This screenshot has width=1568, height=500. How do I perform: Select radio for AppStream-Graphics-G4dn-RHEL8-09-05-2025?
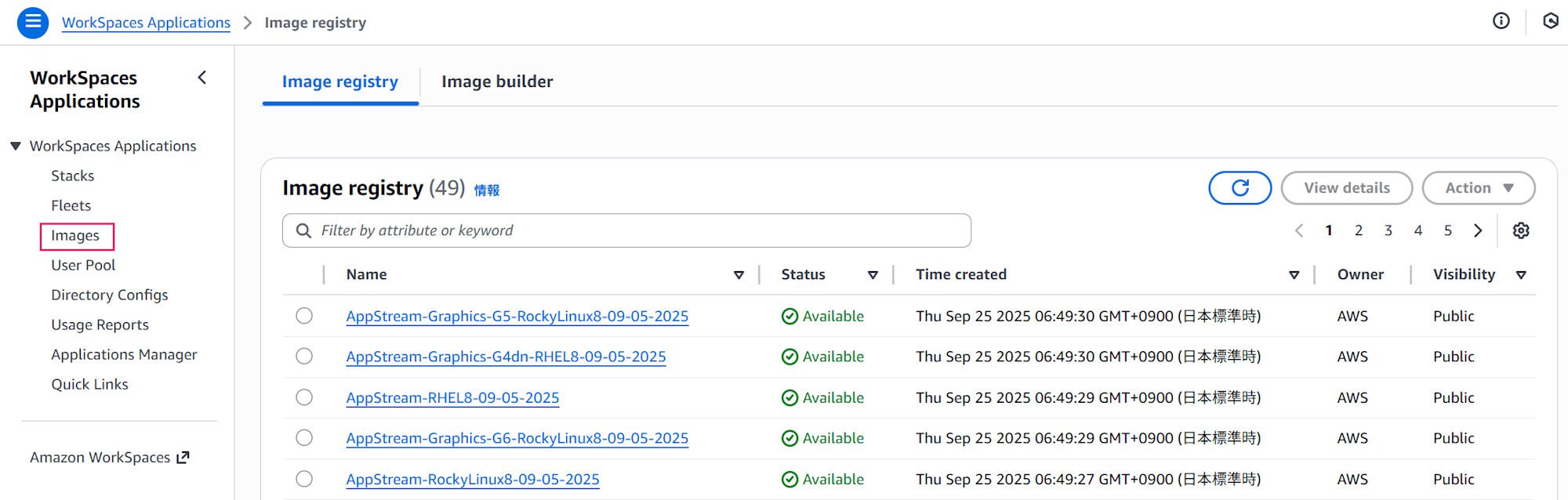click(x=304, y=357)
